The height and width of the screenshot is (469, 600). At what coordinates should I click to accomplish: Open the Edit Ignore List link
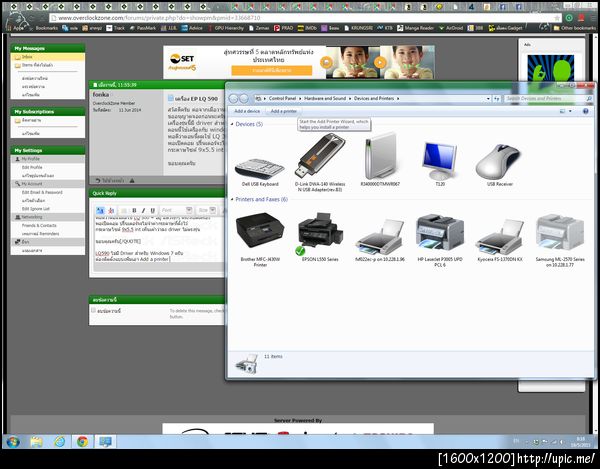(x=36, y=209)
